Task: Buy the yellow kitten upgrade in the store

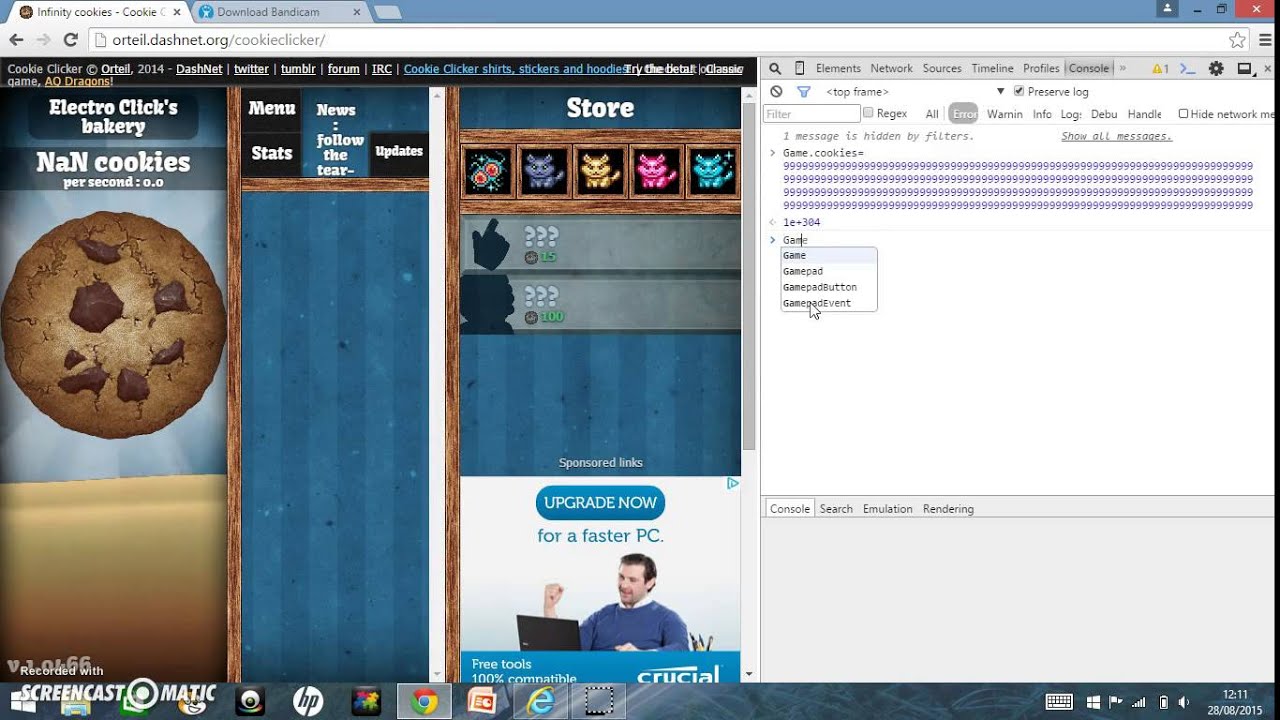Action: point(601,170)
